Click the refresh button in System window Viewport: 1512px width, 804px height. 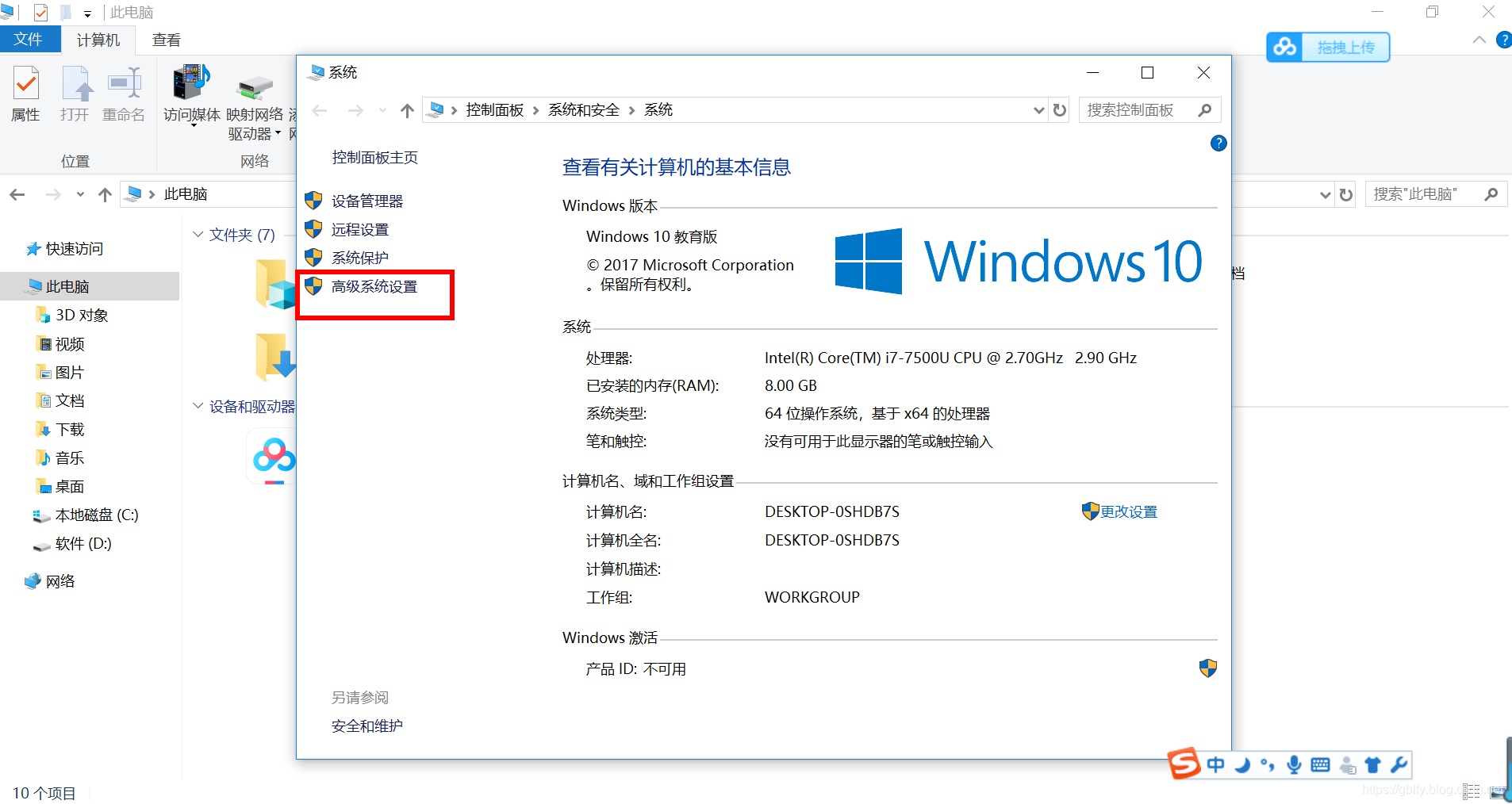1059,110
